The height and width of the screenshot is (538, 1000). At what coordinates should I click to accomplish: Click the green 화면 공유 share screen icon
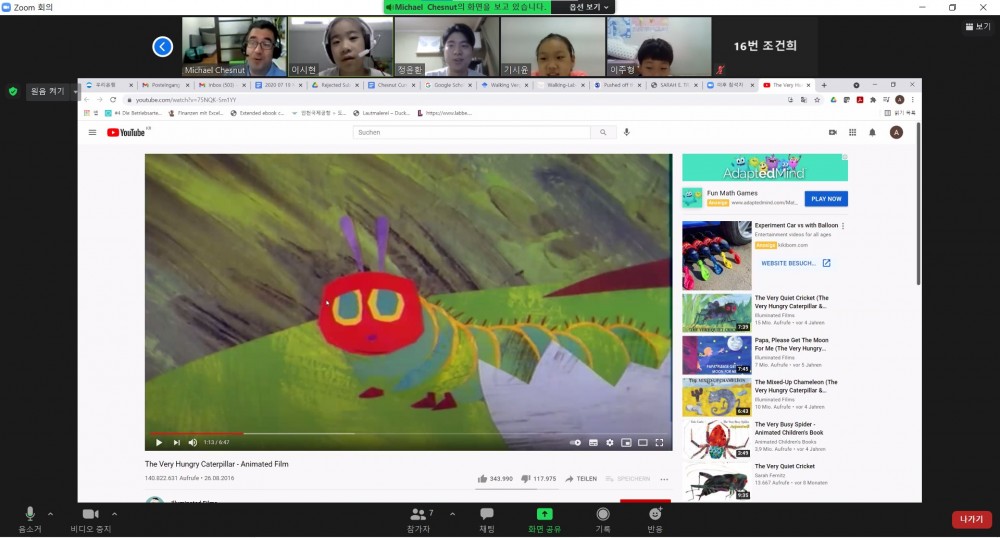coord(545,514)
